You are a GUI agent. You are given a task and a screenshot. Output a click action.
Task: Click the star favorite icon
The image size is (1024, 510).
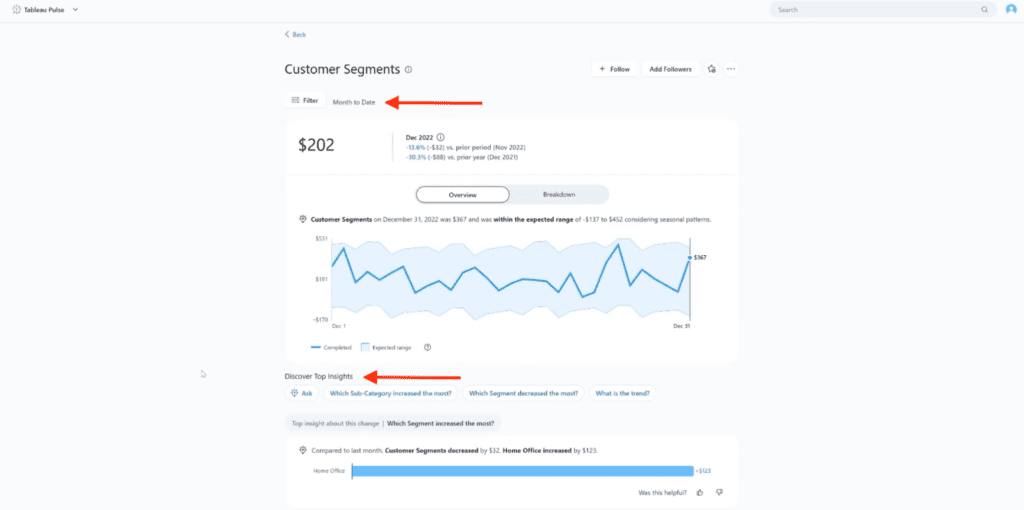coord(712,69)
